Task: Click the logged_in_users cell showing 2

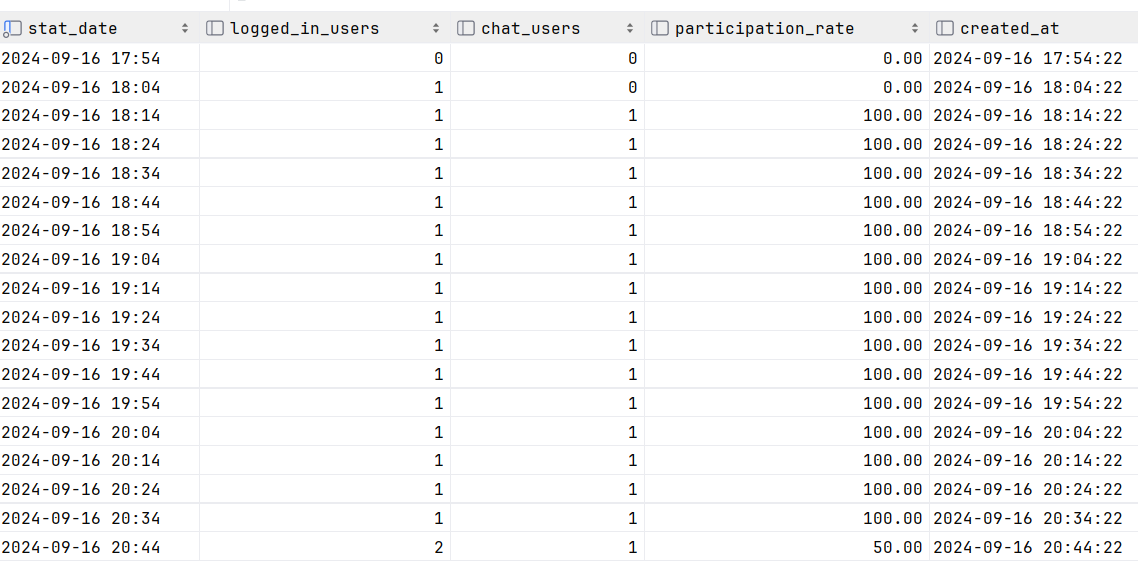Action: (438, 547)
